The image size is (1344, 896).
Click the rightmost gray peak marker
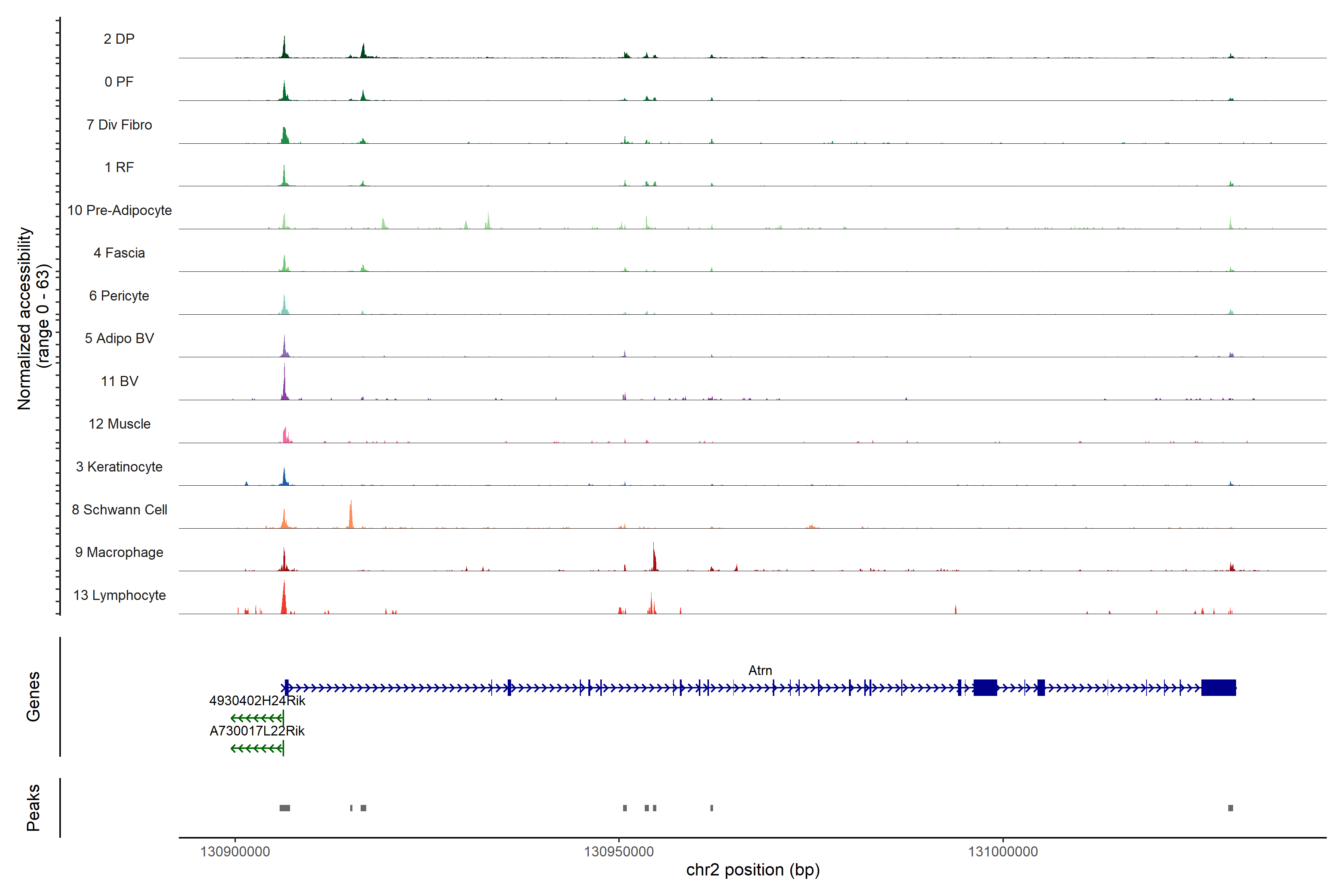coord(1230,808)
